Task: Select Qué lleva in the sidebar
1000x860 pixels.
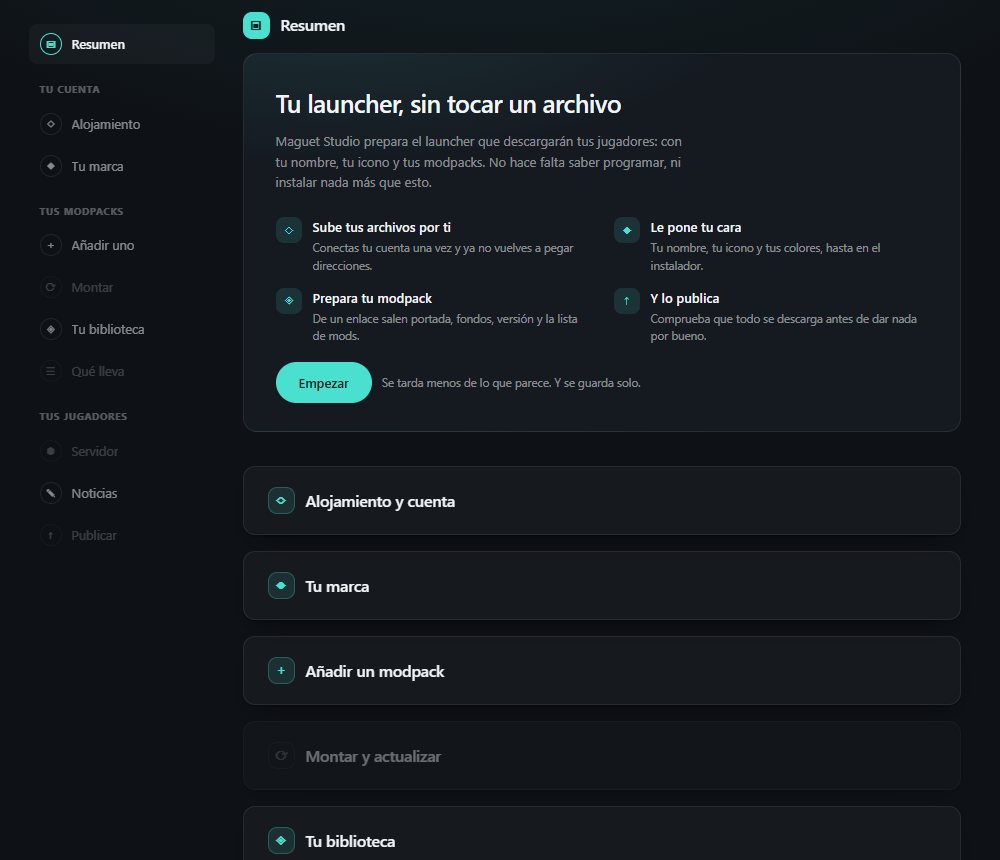Action: [122, 371]
